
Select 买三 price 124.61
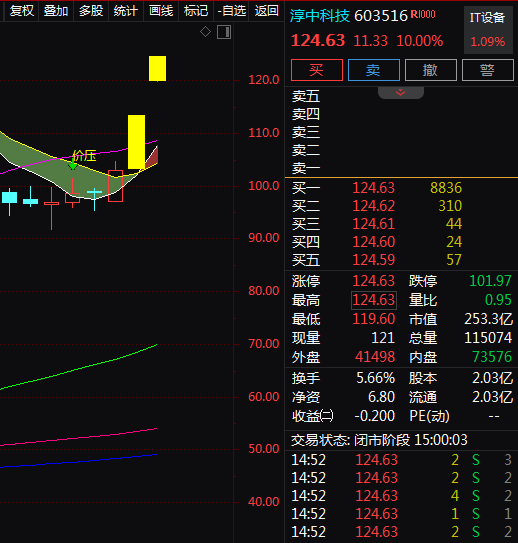374,224
